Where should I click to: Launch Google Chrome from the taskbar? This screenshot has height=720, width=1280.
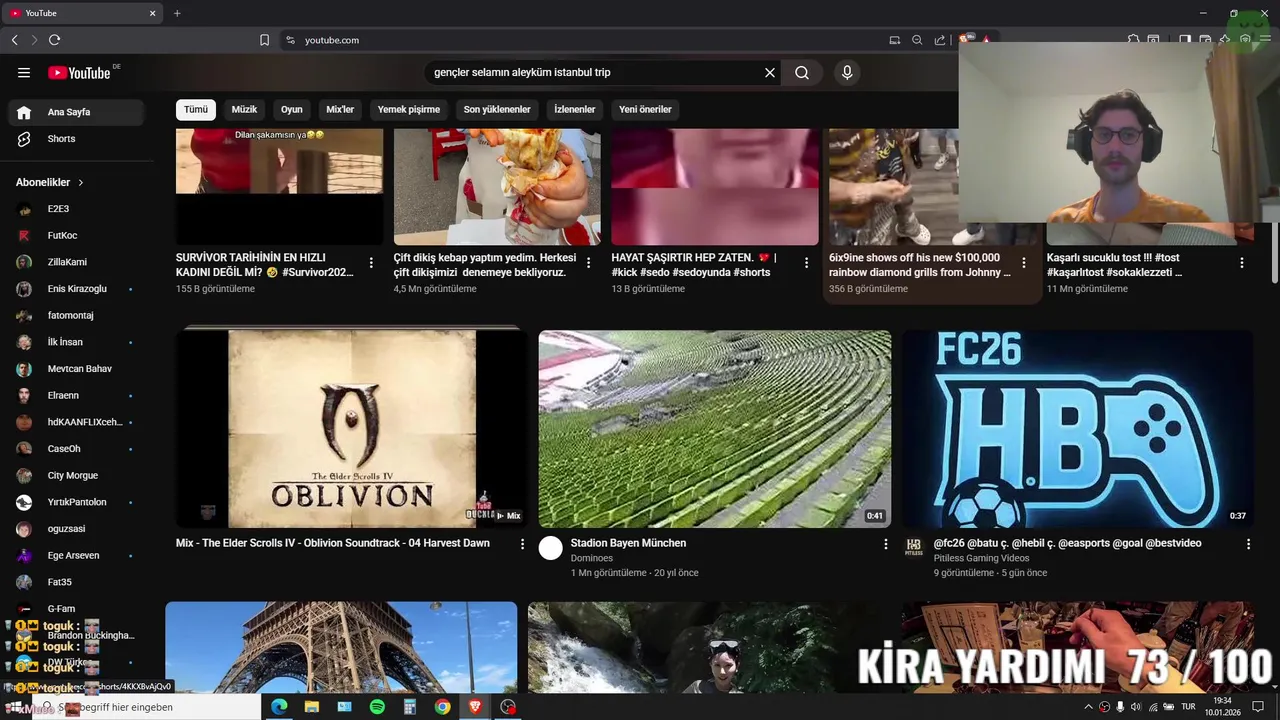tap(442, 707)
